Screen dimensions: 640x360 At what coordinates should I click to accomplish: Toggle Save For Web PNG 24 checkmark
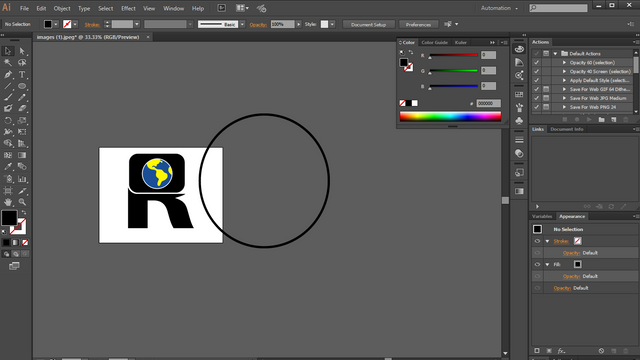click(x=536, y=107)
